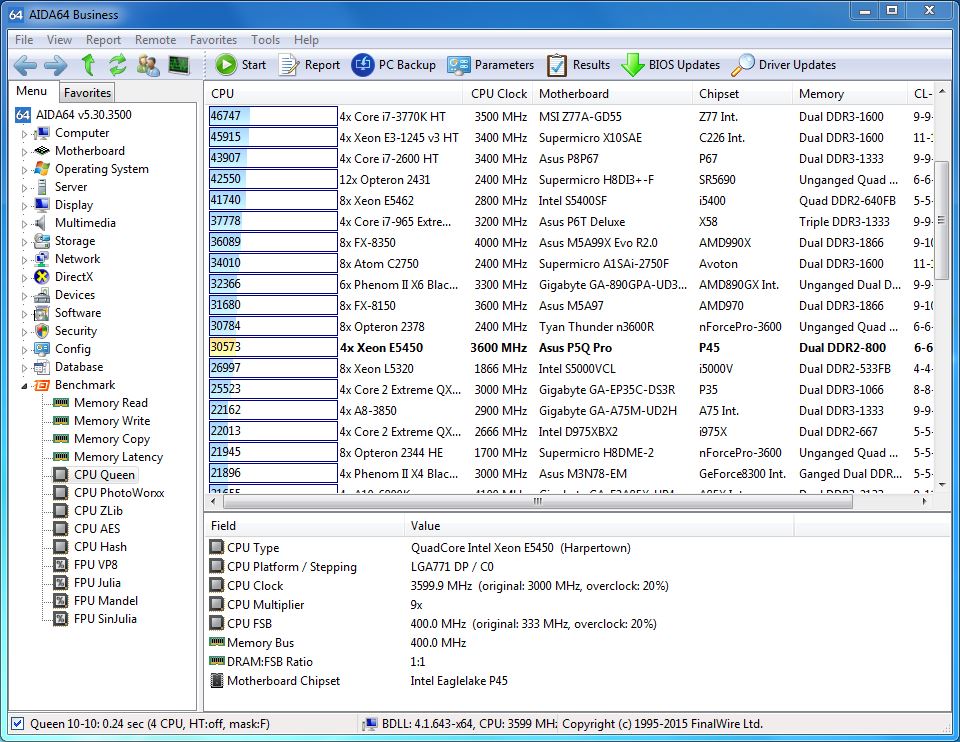Click the Value column header

tap(599, 526)
